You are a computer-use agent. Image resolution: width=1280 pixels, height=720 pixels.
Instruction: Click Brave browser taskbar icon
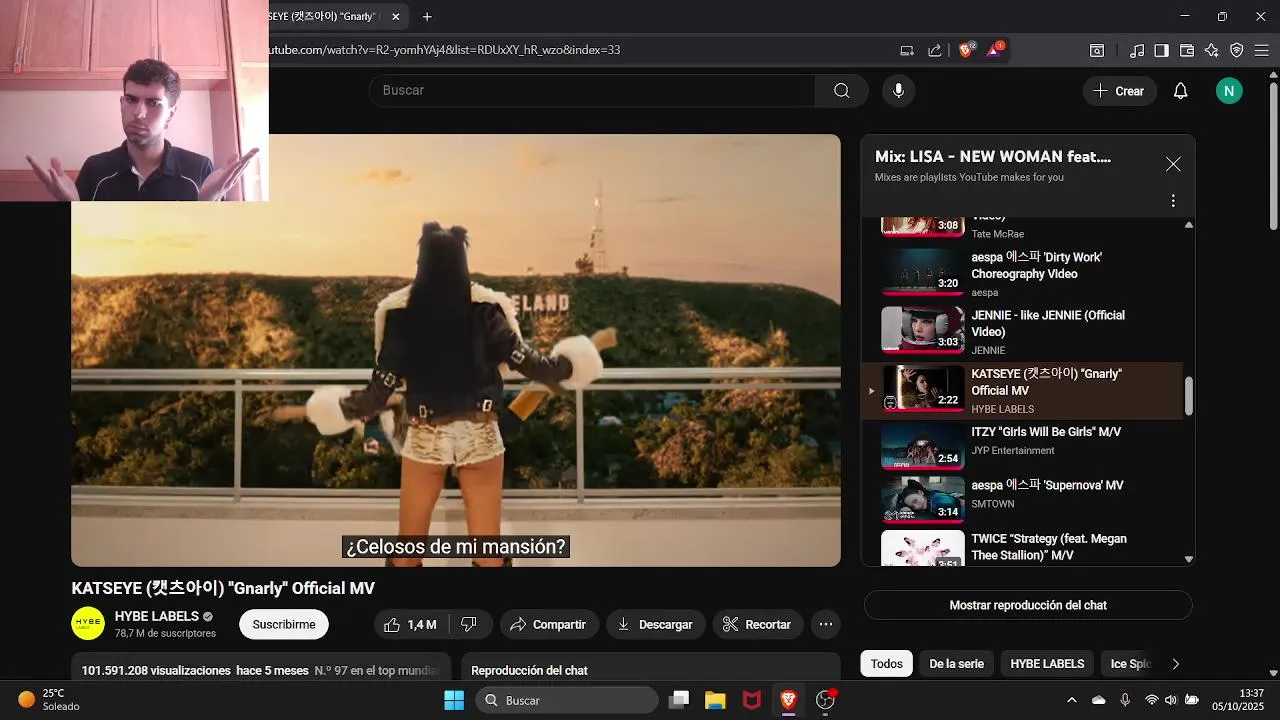[789, 700]
